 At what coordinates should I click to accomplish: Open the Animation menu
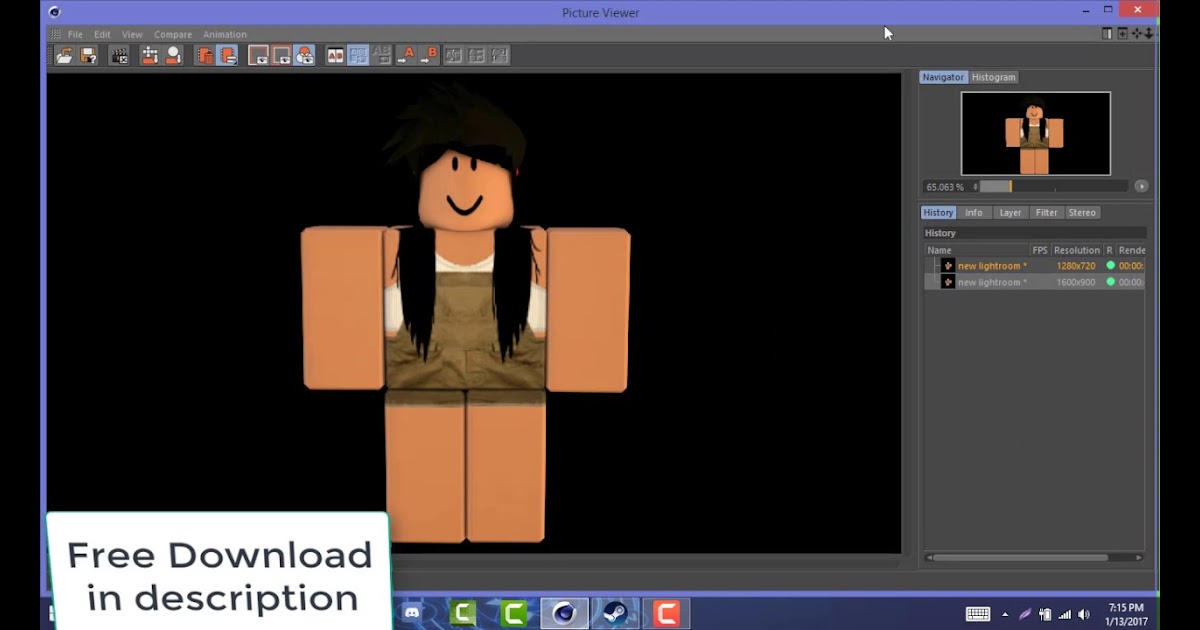click(225, 34)
